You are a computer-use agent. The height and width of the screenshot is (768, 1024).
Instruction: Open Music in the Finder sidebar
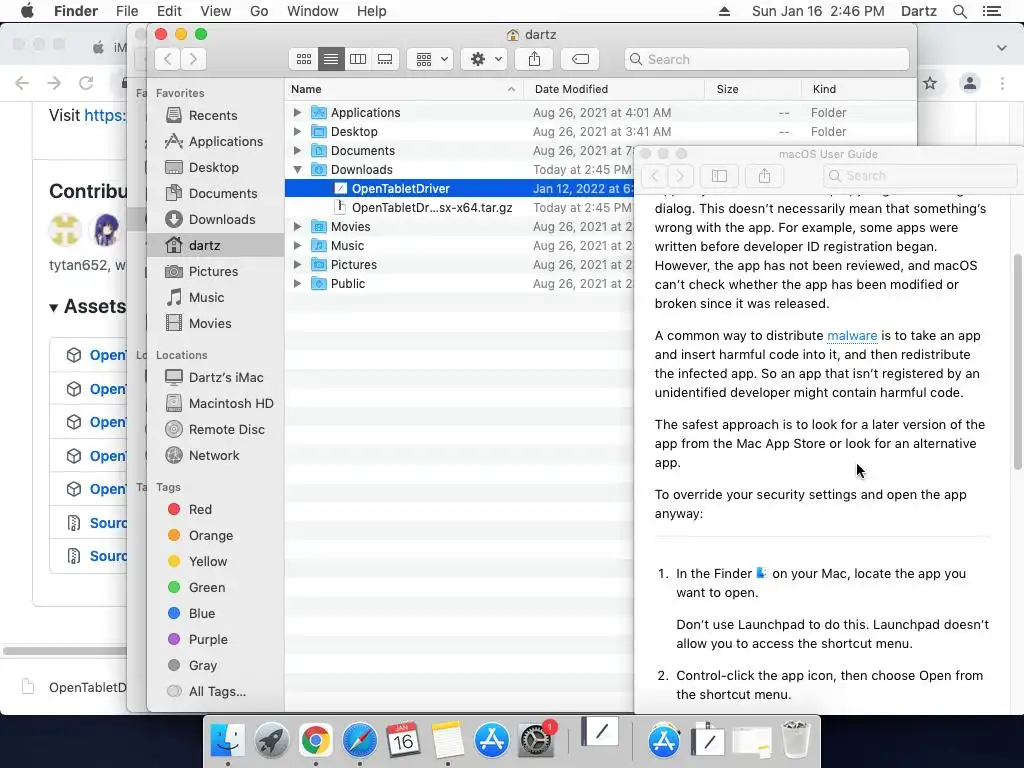click(x=195, y=298)
